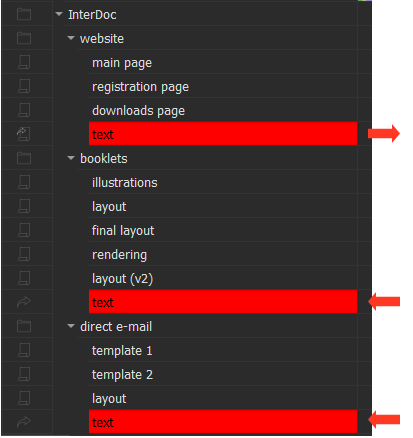Click the folder icon beside website

(x=24, y=38)
